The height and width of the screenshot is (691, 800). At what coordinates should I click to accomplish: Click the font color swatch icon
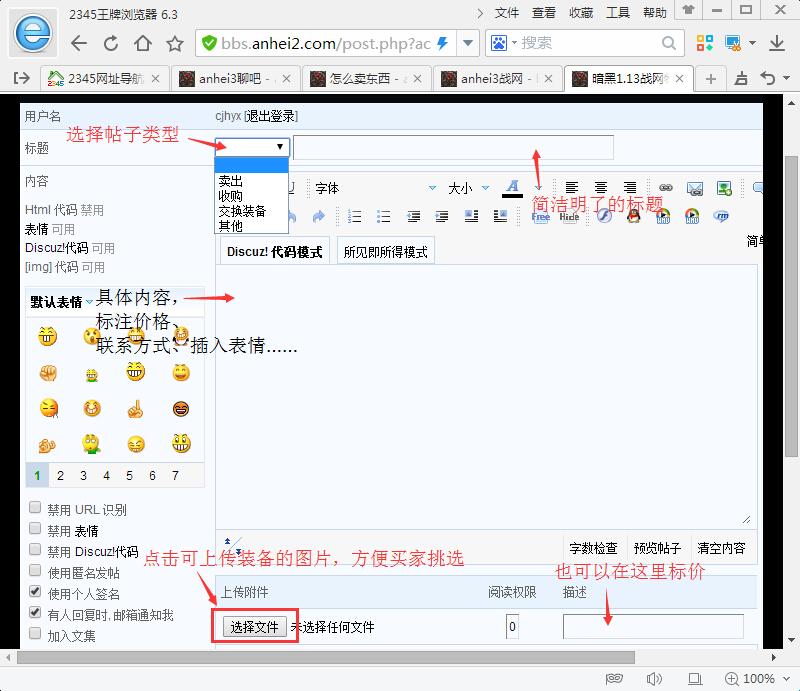[x=512, y=188]
